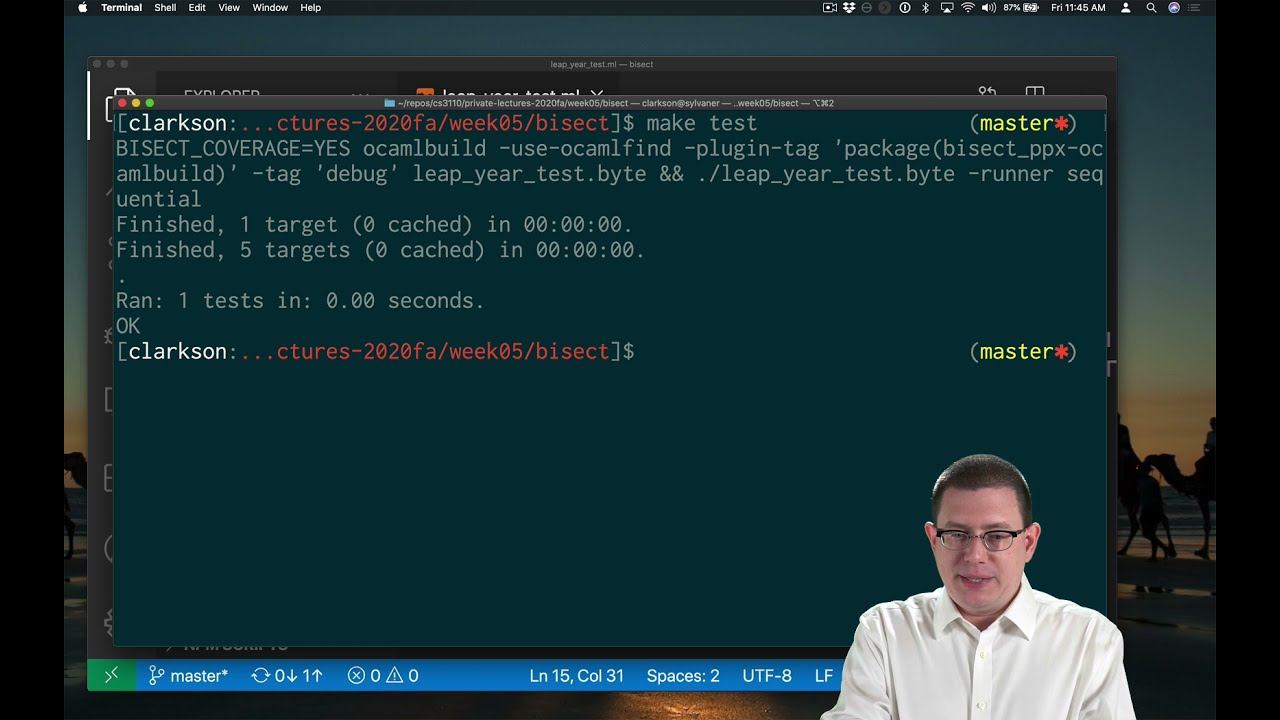Click Ln 15, Col 31 cursor position

[577, 676]
